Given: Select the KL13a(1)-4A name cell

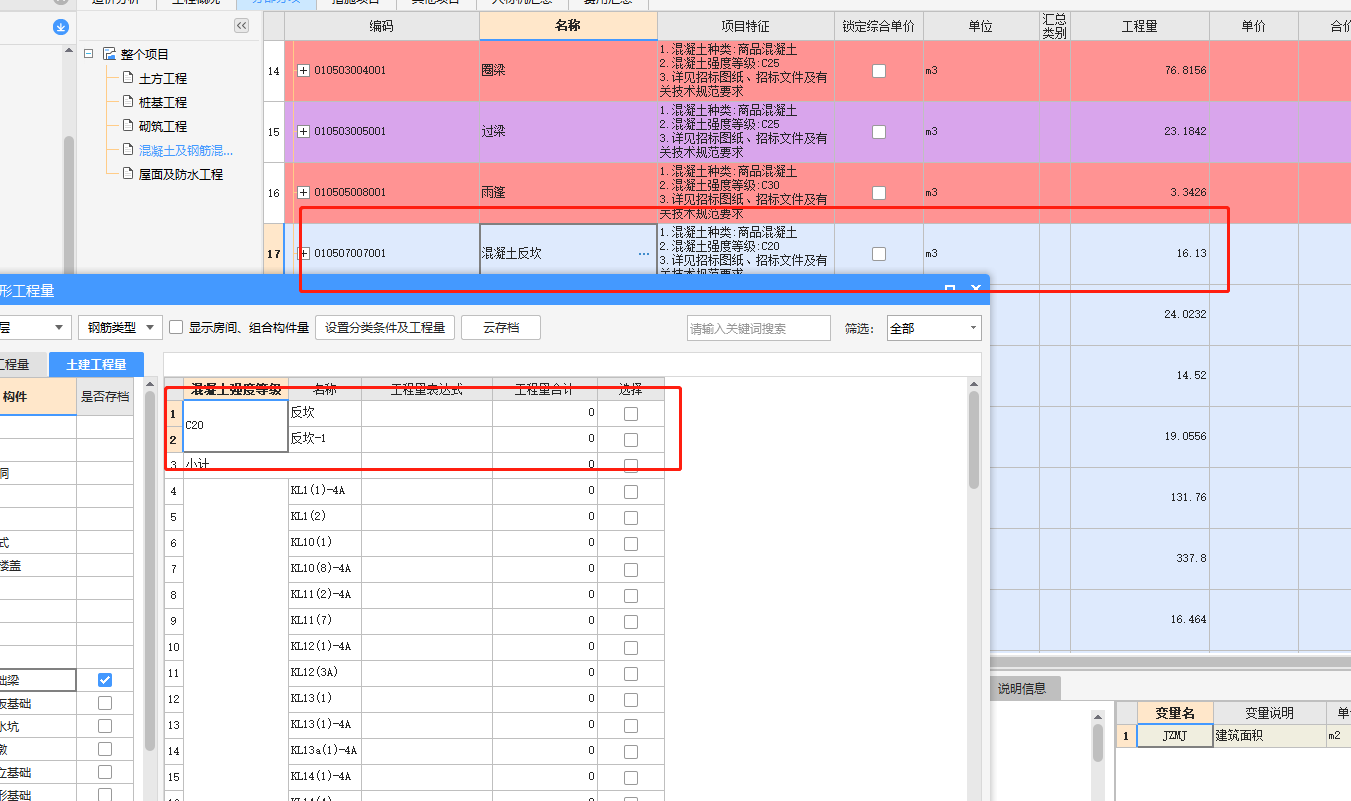Looking at the screenshot, I should coord(325,752).
